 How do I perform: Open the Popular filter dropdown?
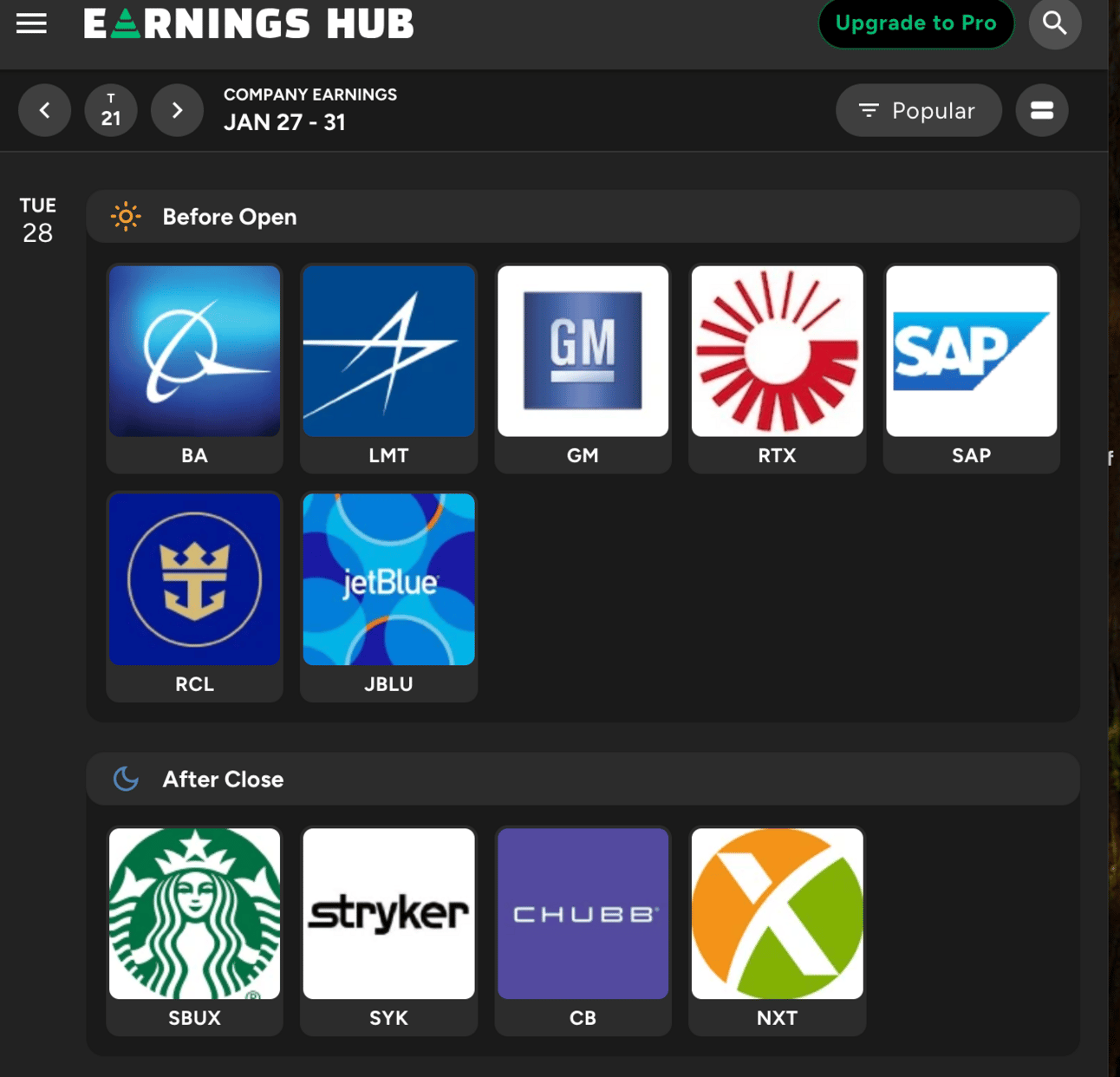(x=918, y=110)
